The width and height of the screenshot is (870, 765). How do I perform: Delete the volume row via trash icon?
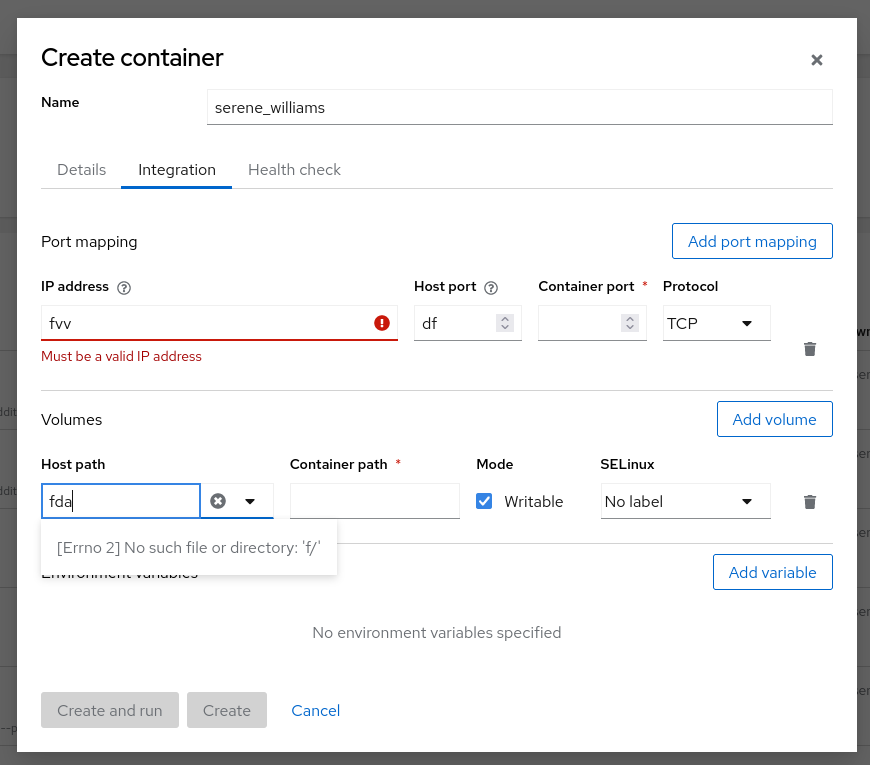809,502
